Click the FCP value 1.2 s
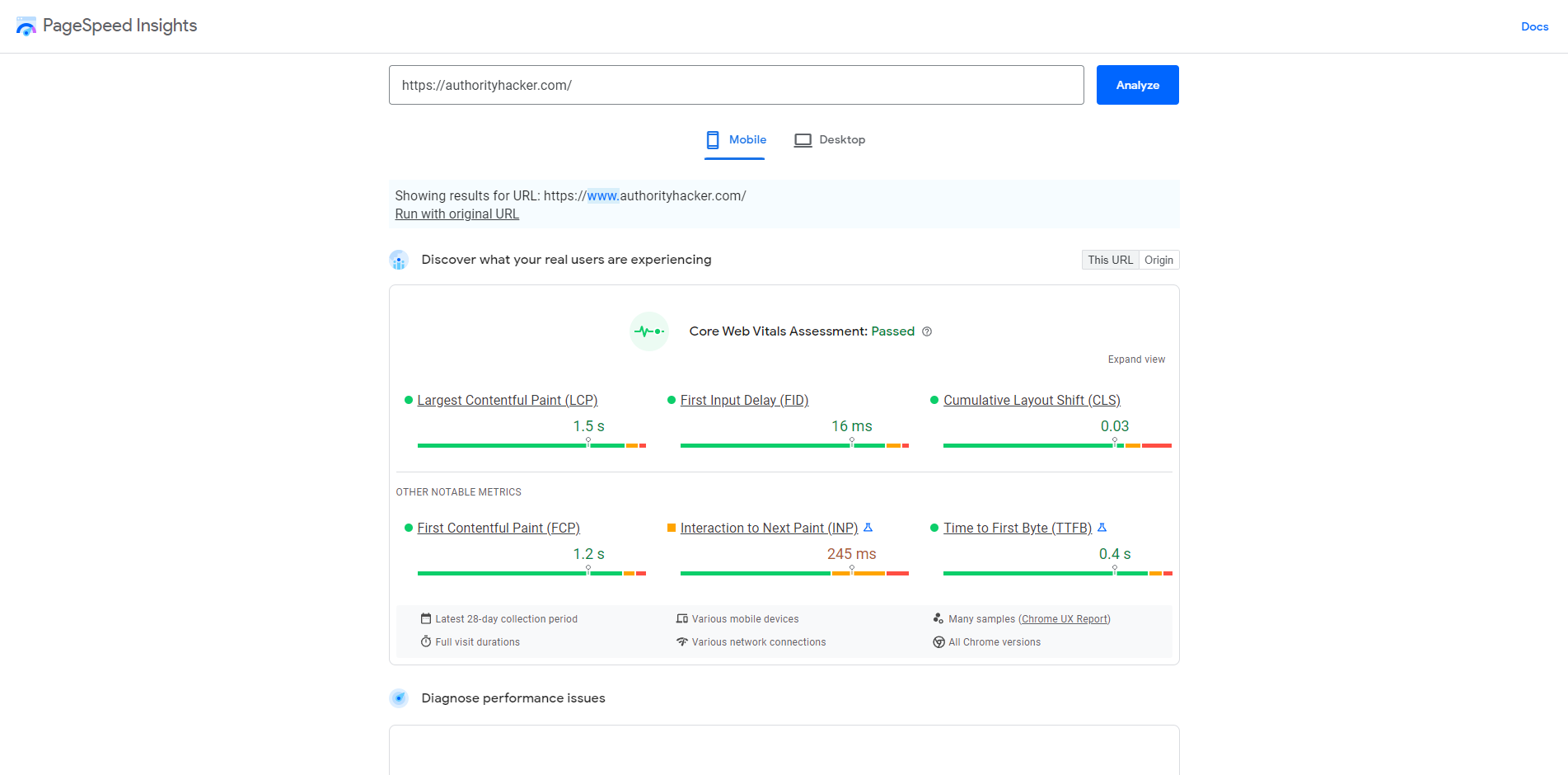The height and width of the screenshot is (775, 1568). pyautogui.click(x=588, y=554)
